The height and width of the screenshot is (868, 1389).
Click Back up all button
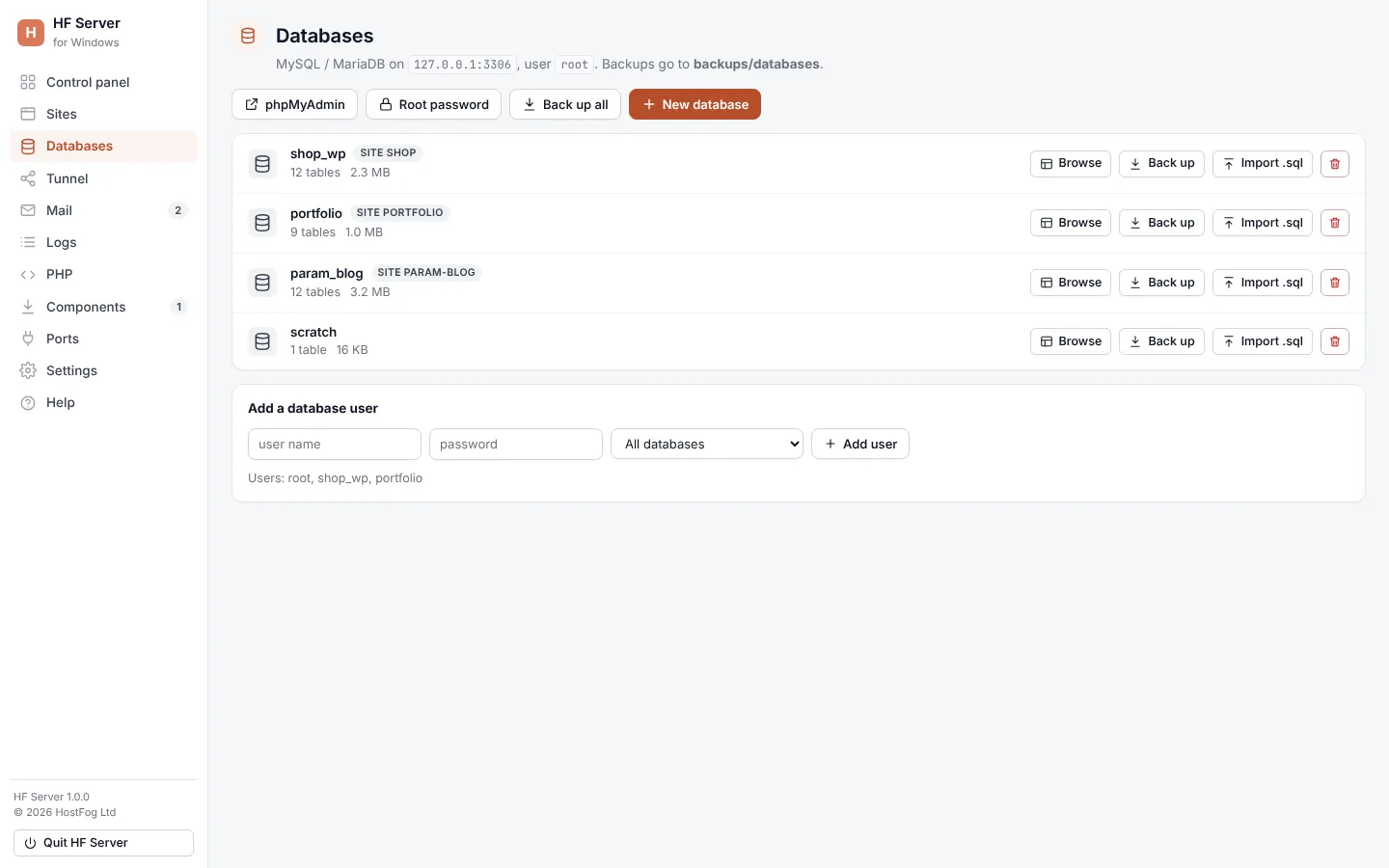pos(565,104)
